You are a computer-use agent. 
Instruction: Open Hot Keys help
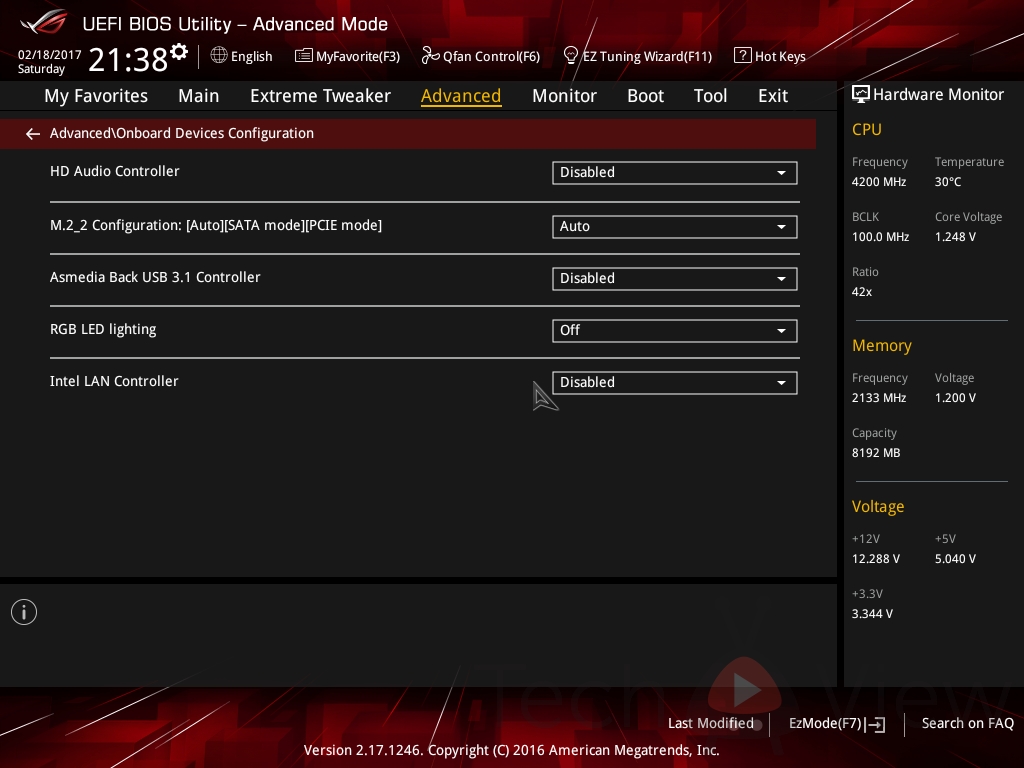click(x=770, y=56)
